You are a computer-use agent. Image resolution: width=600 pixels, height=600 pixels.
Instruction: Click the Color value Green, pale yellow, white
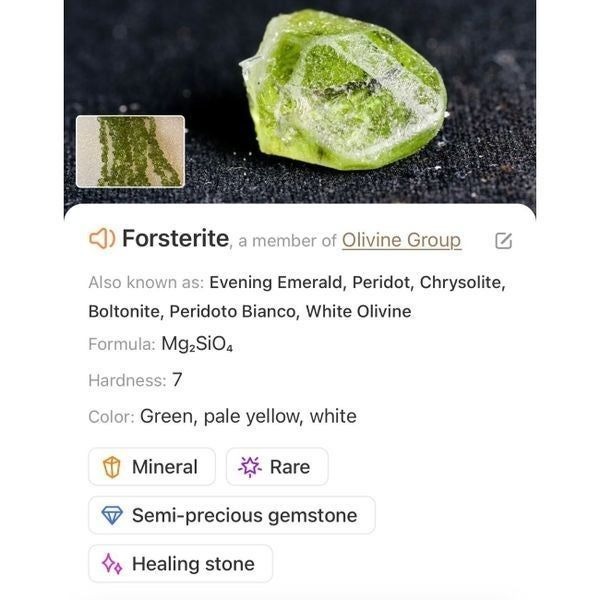248,416
